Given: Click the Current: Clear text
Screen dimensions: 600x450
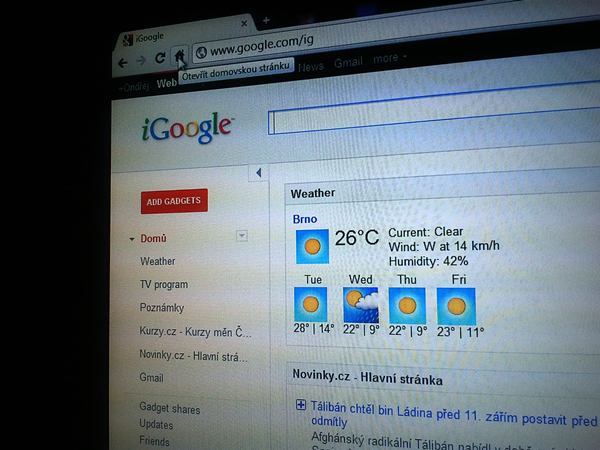Looking at the screenshot, I should (426, 232).
